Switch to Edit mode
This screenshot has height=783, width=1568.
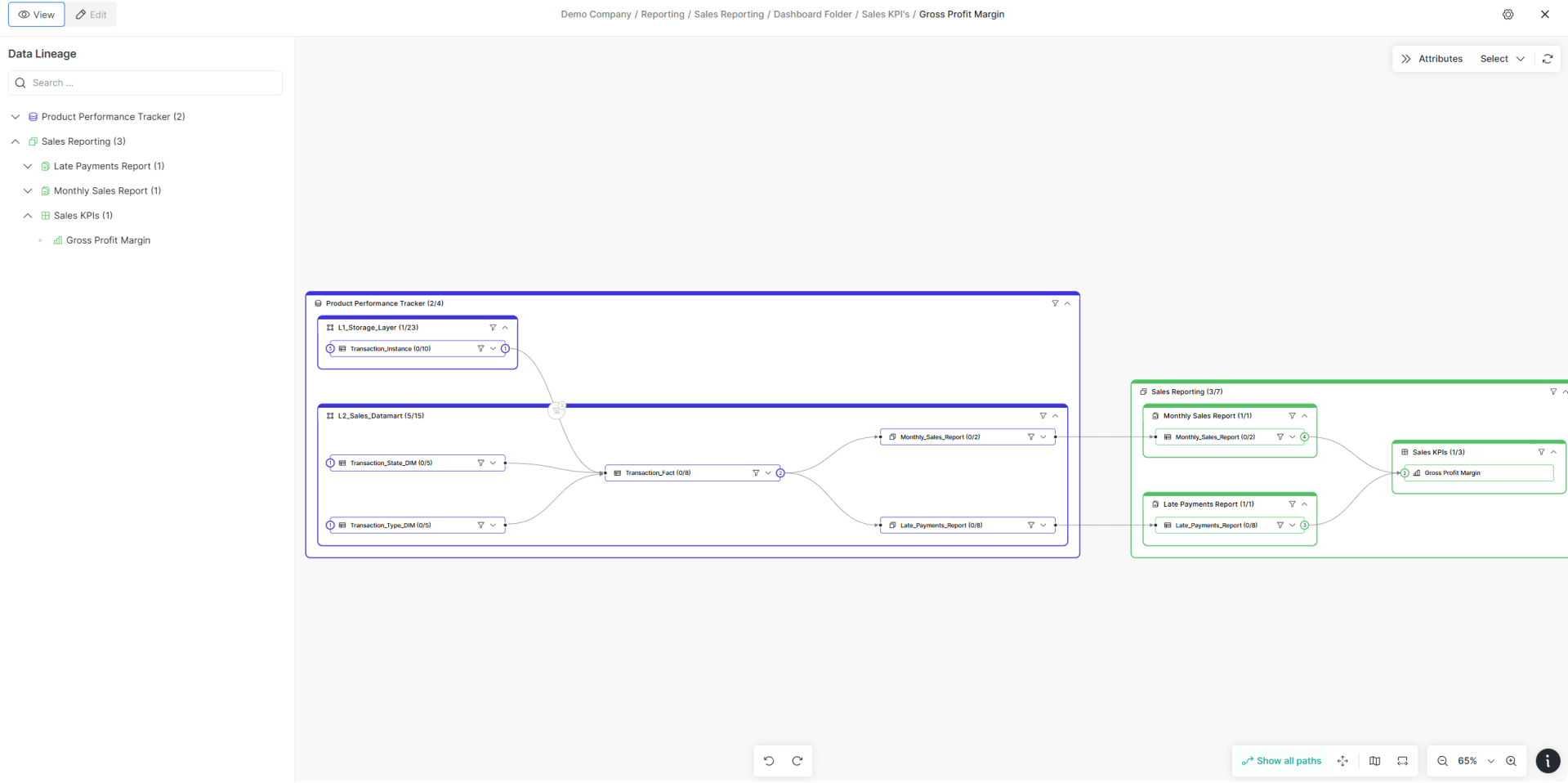(91, 14)
